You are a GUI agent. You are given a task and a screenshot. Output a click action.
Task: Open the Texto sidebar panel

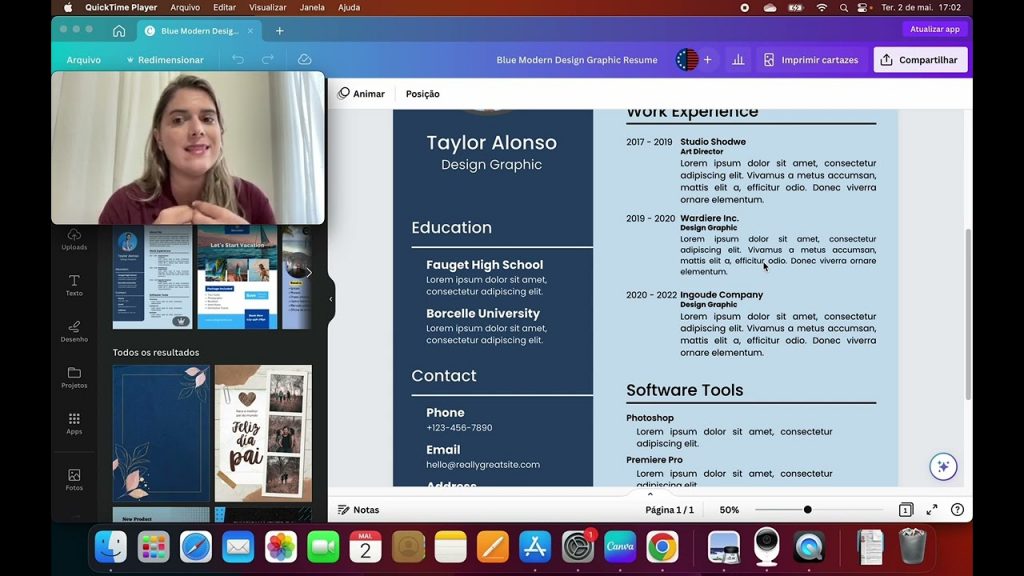[x=74, y=285]
